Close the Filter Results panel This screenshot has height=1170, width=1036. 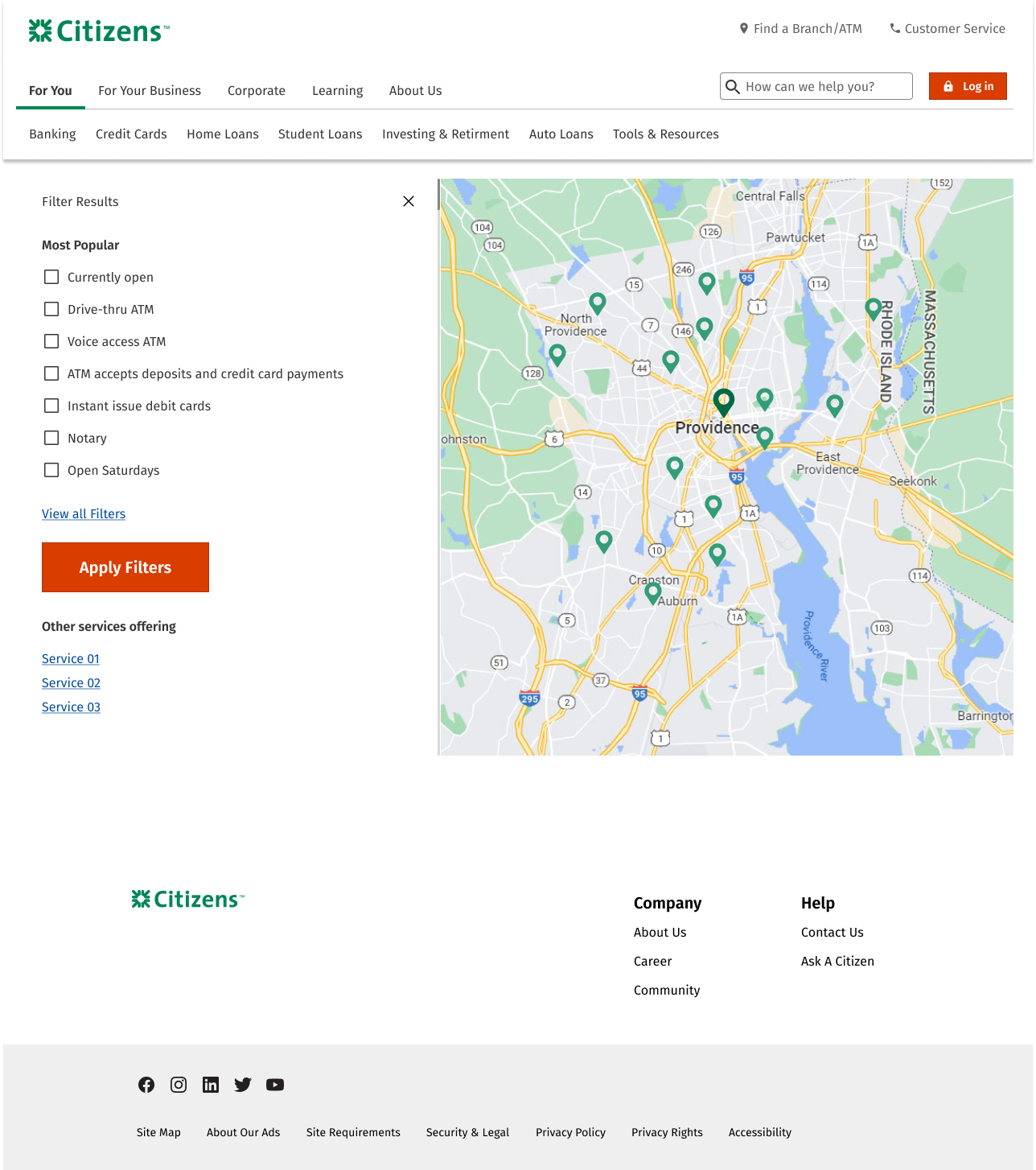click(x=409, y=201)
